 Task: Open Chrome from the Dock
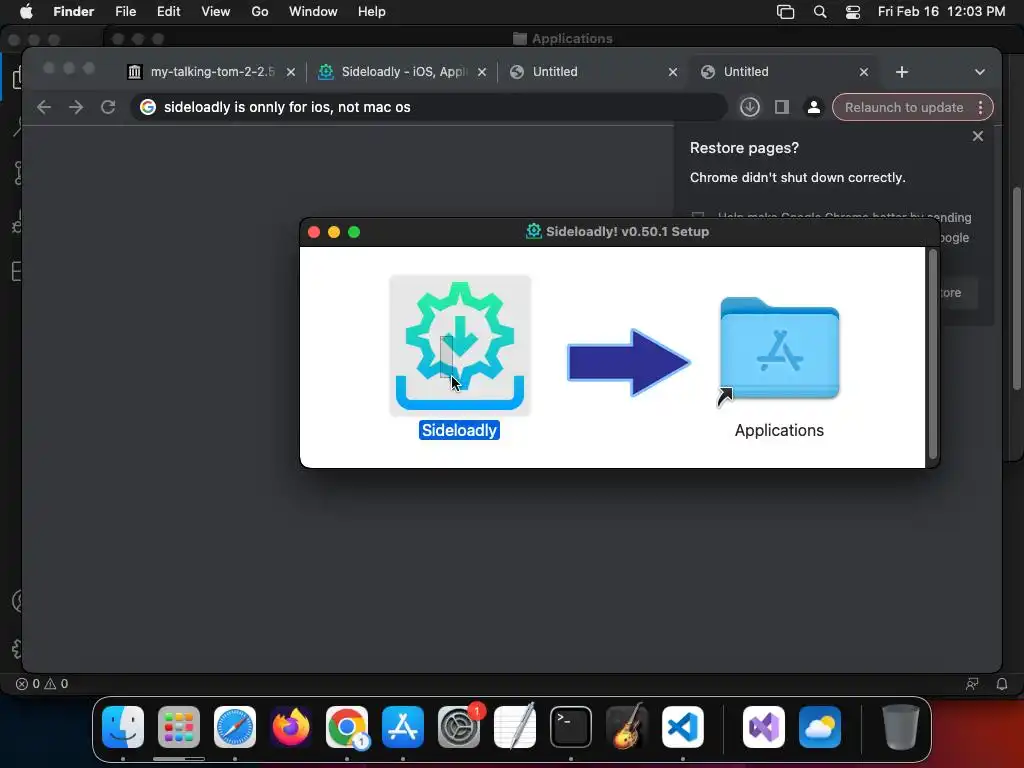347,727
